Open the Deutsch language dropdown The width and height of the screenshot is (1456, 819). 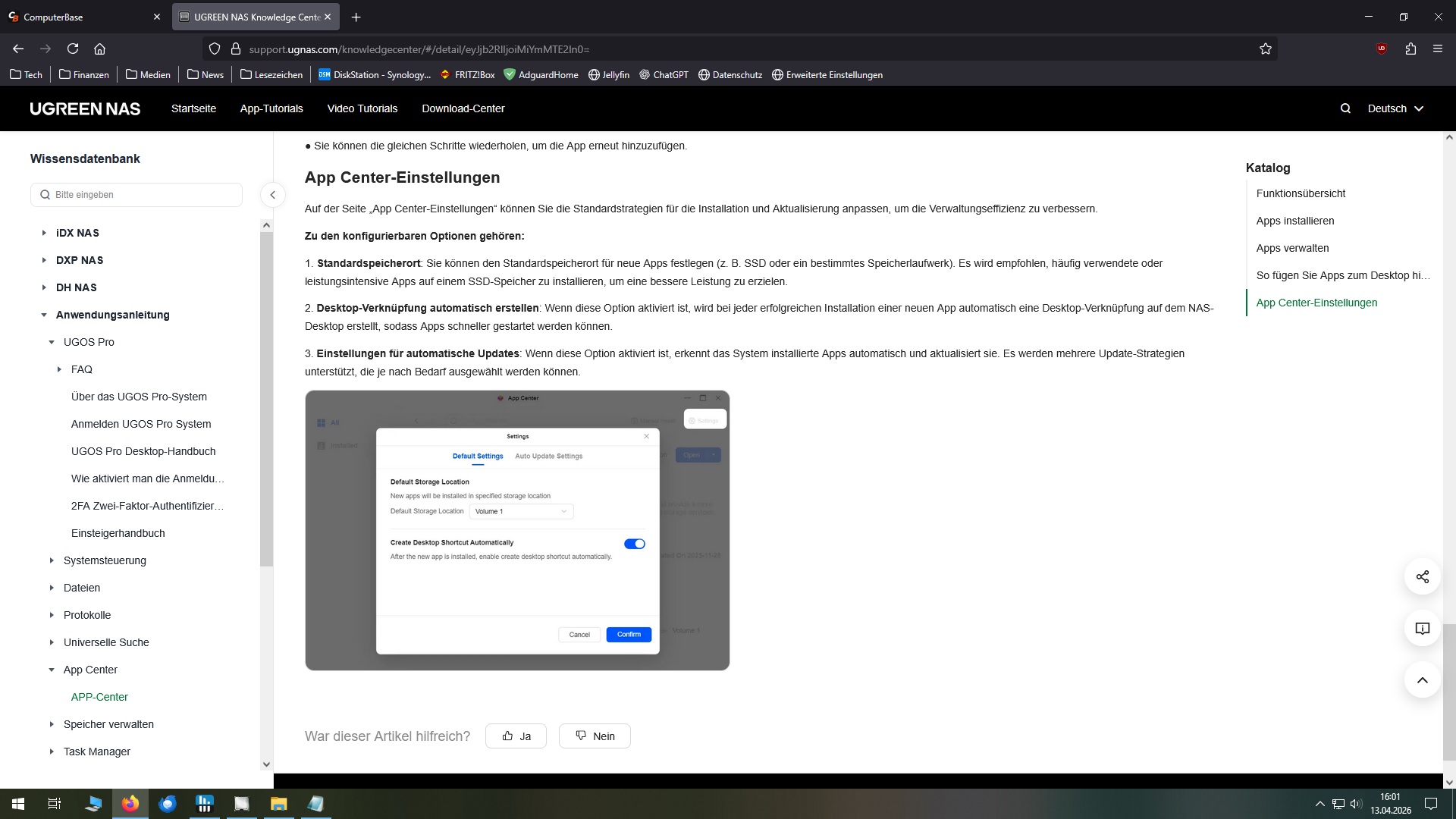coord(1395,108)
